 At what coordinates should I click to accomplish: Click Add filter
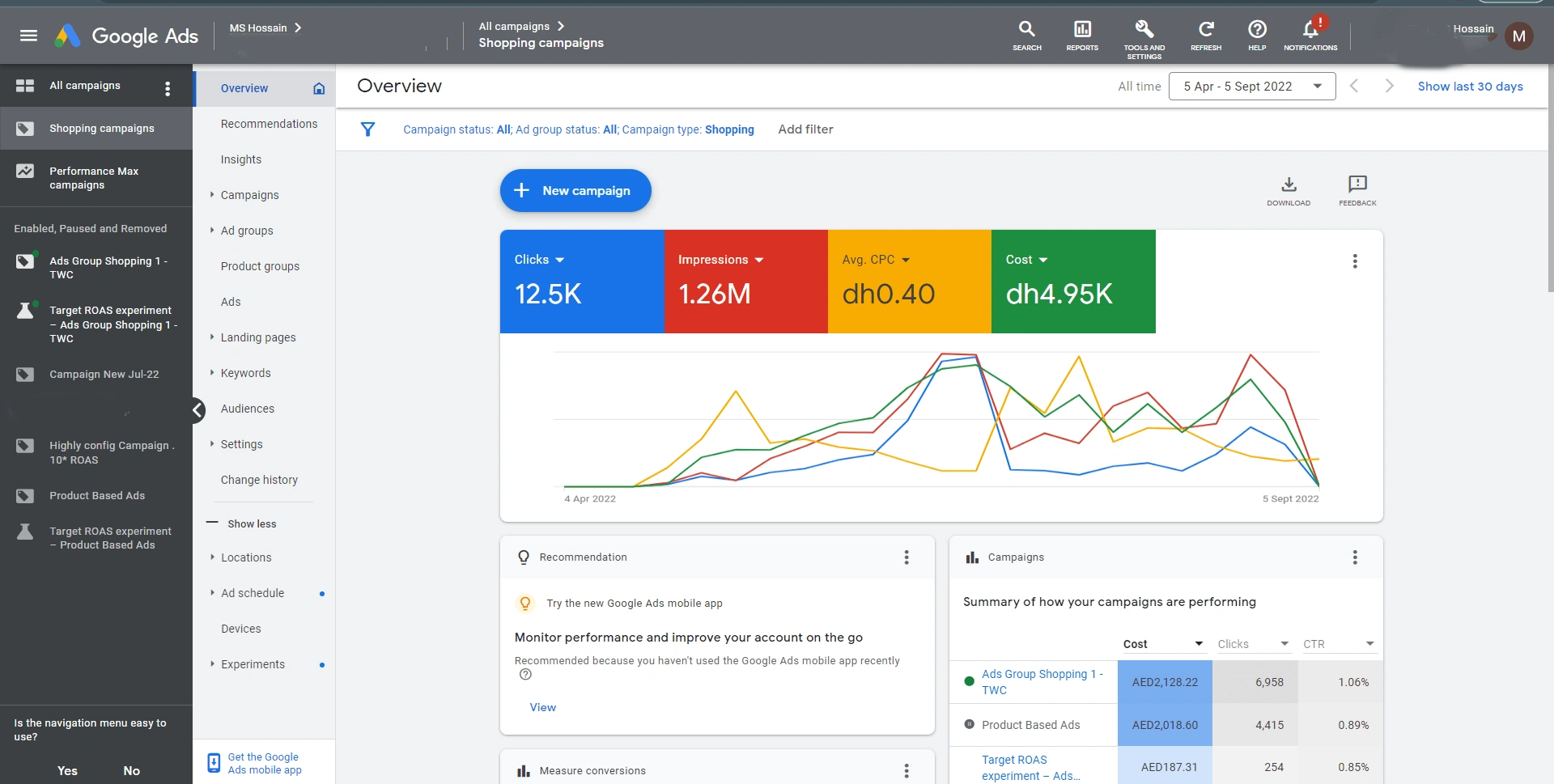pyautogui.click(x=805, y=129)
